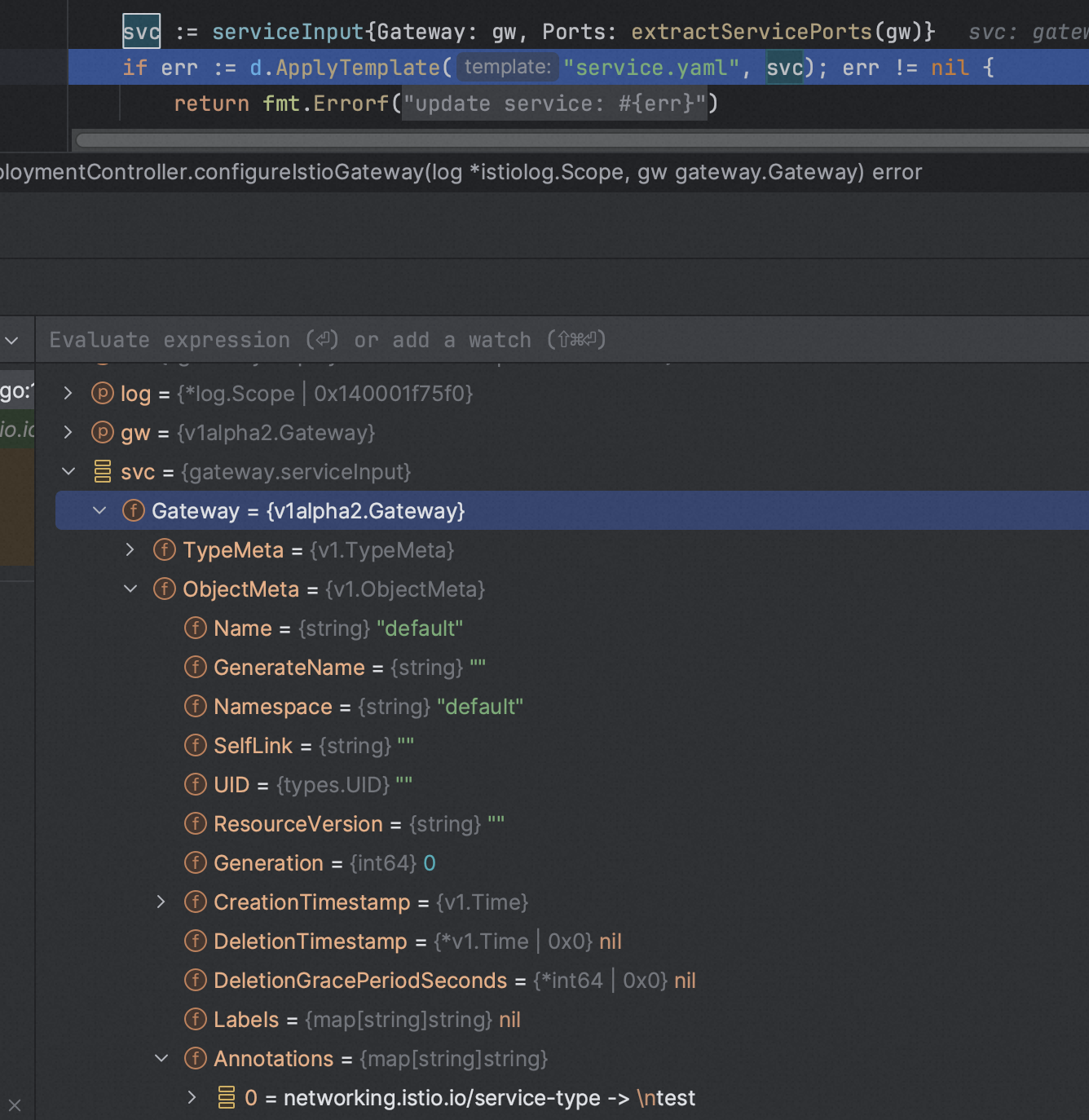
Task: Click the field icon beside Gateway
Action: tap(134, 511)
